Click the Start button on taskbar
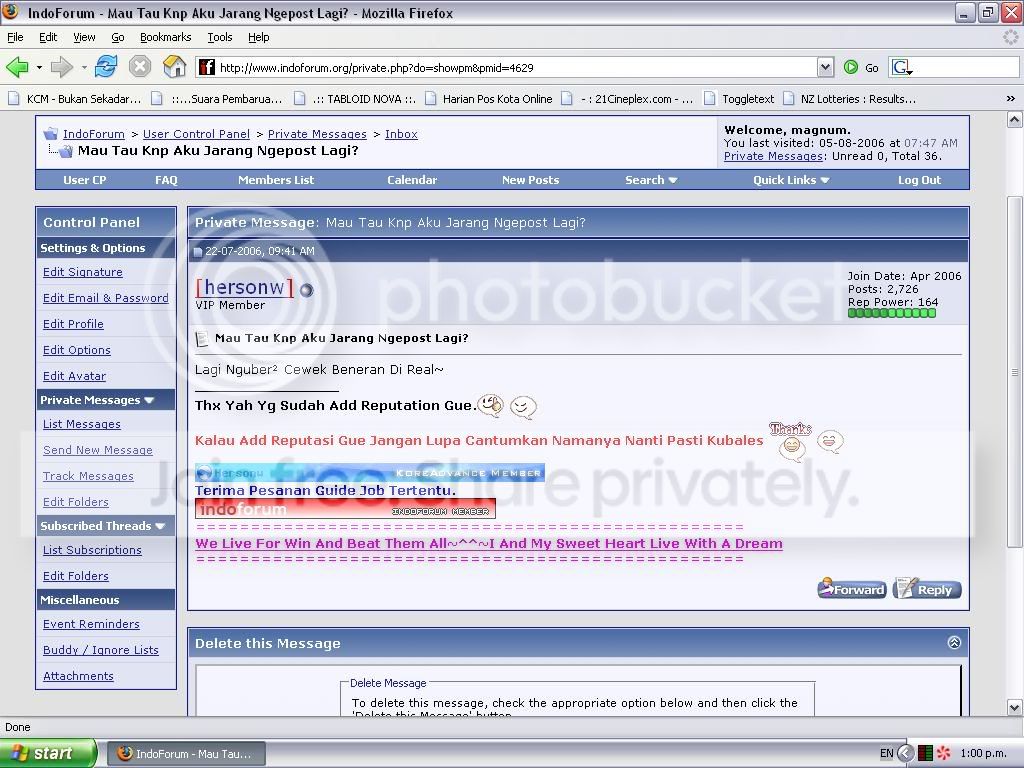The width and height of the screenshot is (1024, 768). 48,753
